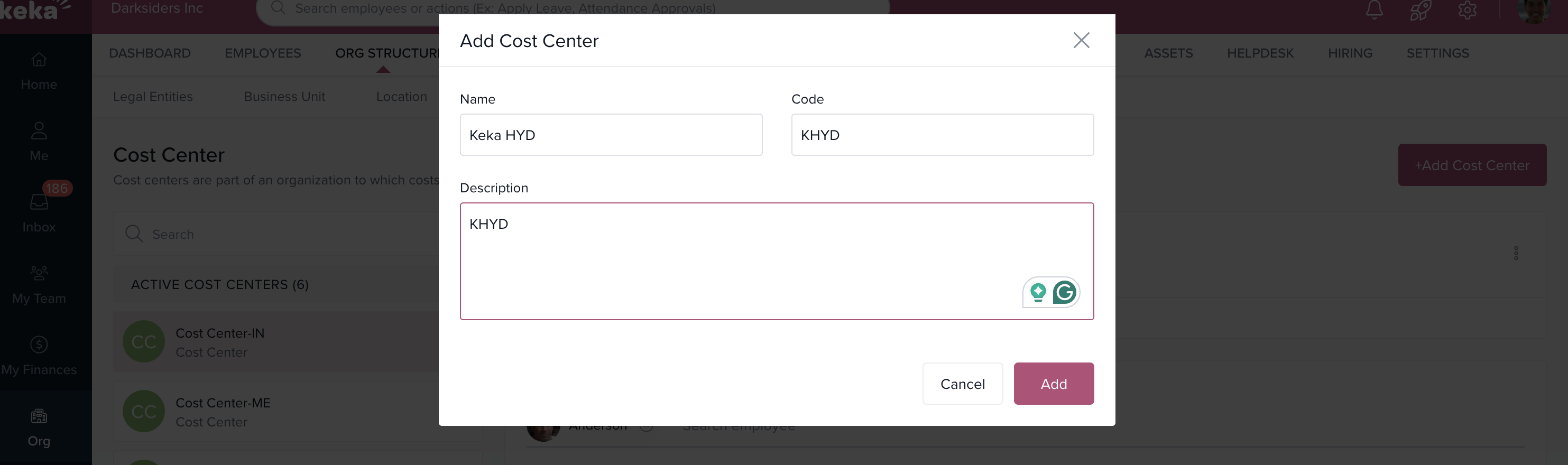Screen dimensions: 1568x465
Task: Close the Add Cost Center dialog
Action: click(x=1081, y=40)
